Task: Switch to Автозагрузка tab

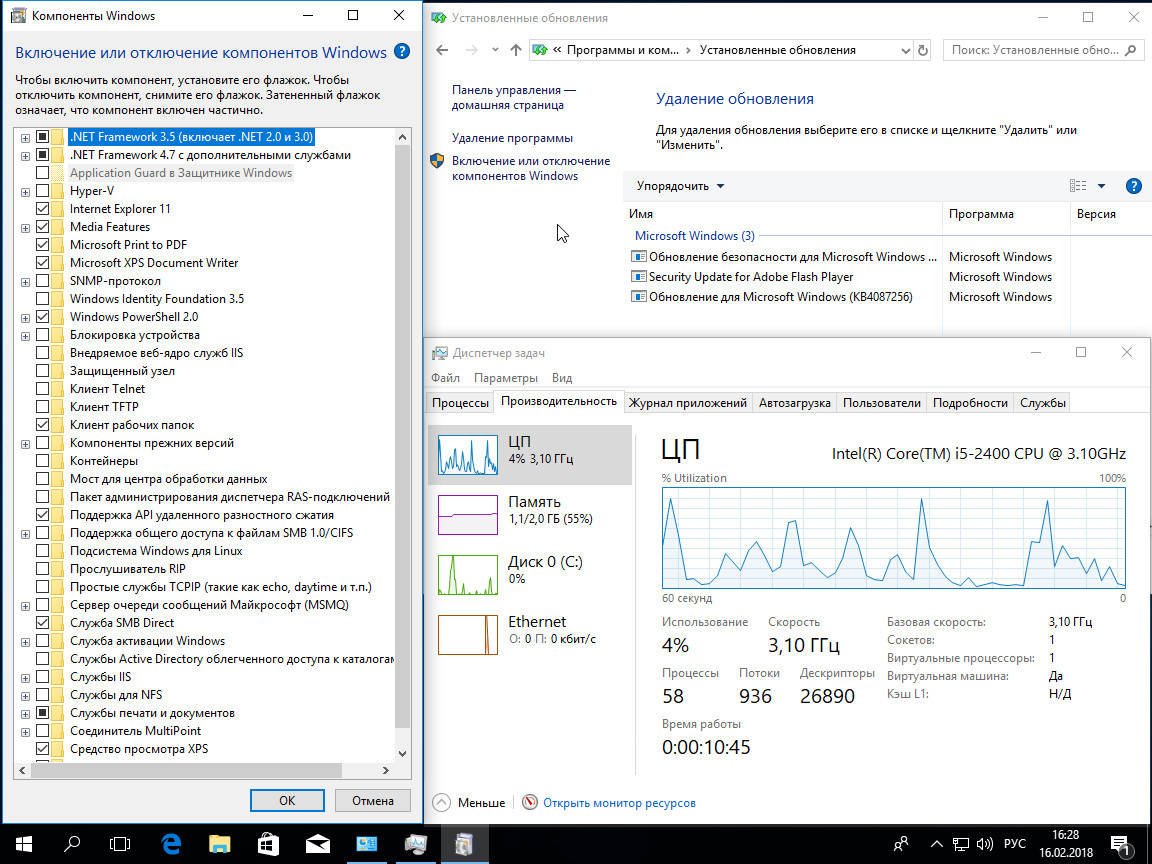Action: pyautogui.click(x=794, y=403)
